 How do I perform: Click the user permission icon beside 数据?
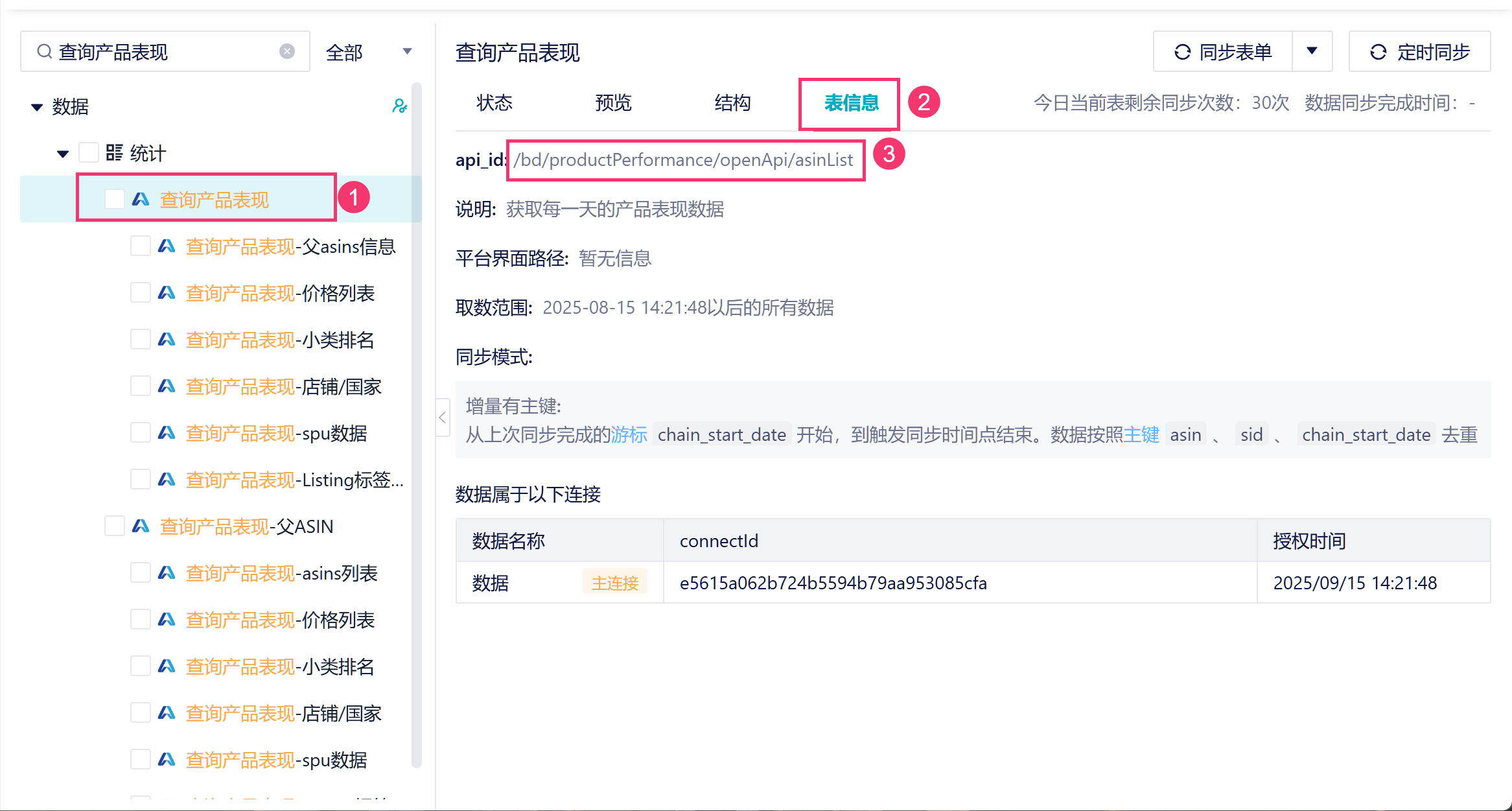tap(399, 106)
